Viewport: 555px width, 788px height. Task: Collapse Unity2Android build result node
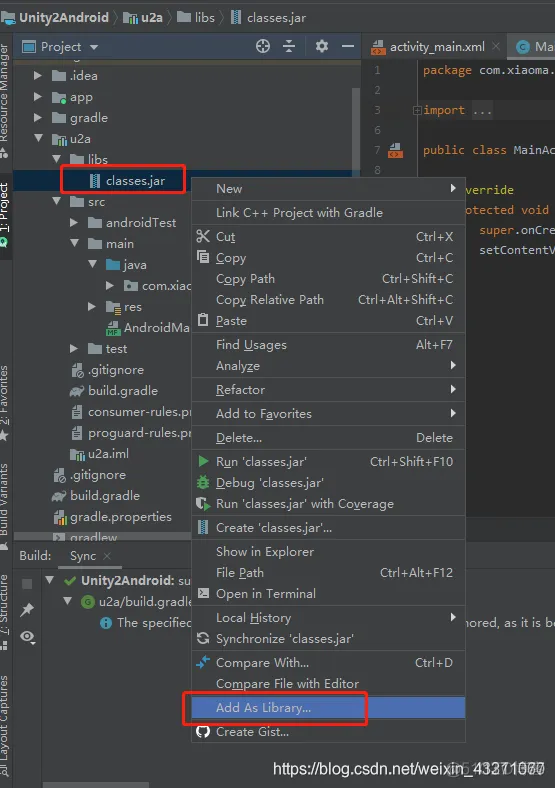click(49, 580)
